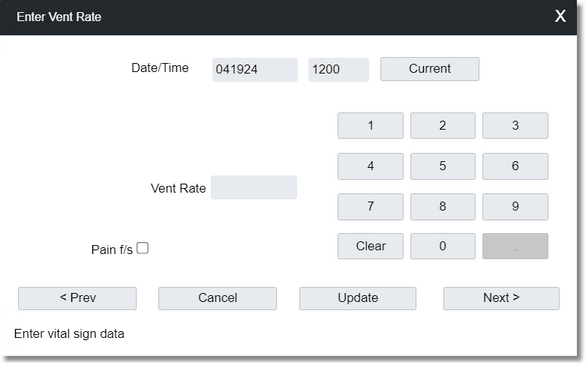Go back with the < Prev button
The height and width of the screenshot is (365, 586).
77,298
